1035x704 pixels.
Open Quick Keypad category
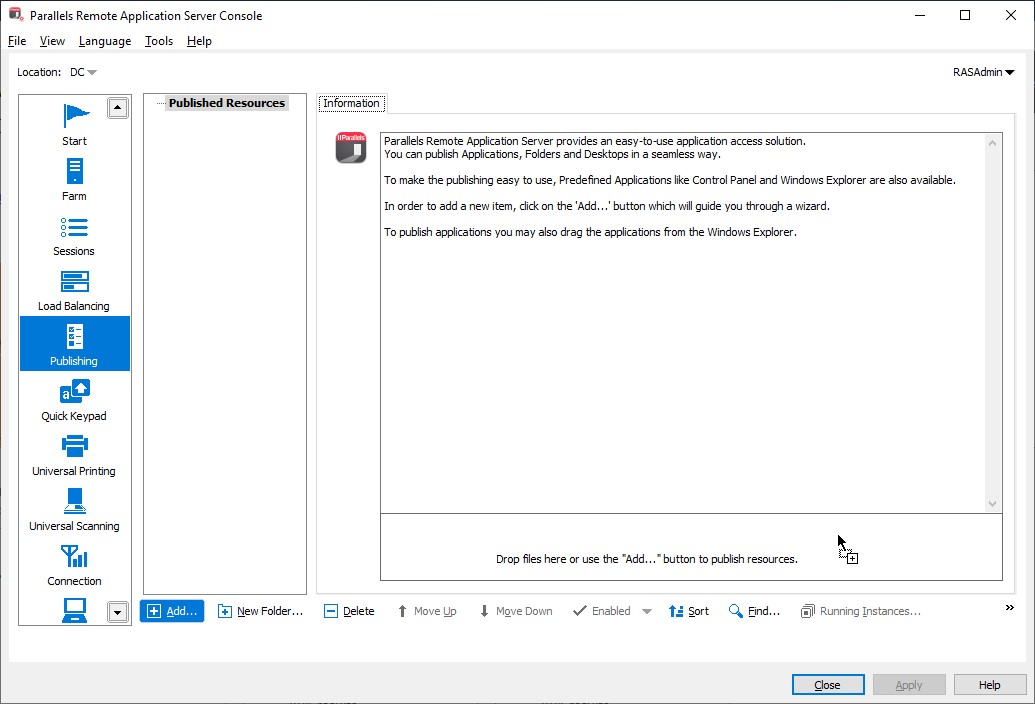point(75,400)
